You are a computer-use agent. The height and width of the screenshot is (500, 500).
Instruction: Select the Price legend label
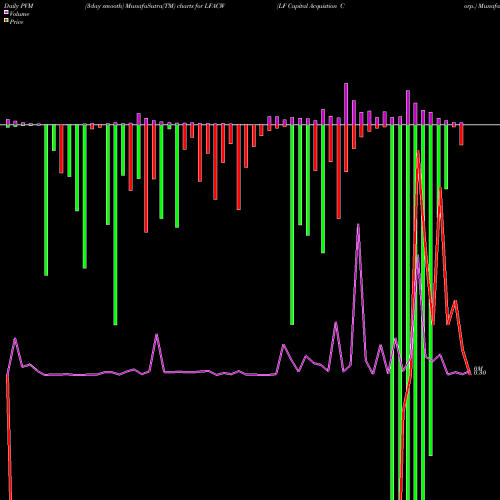16,22
